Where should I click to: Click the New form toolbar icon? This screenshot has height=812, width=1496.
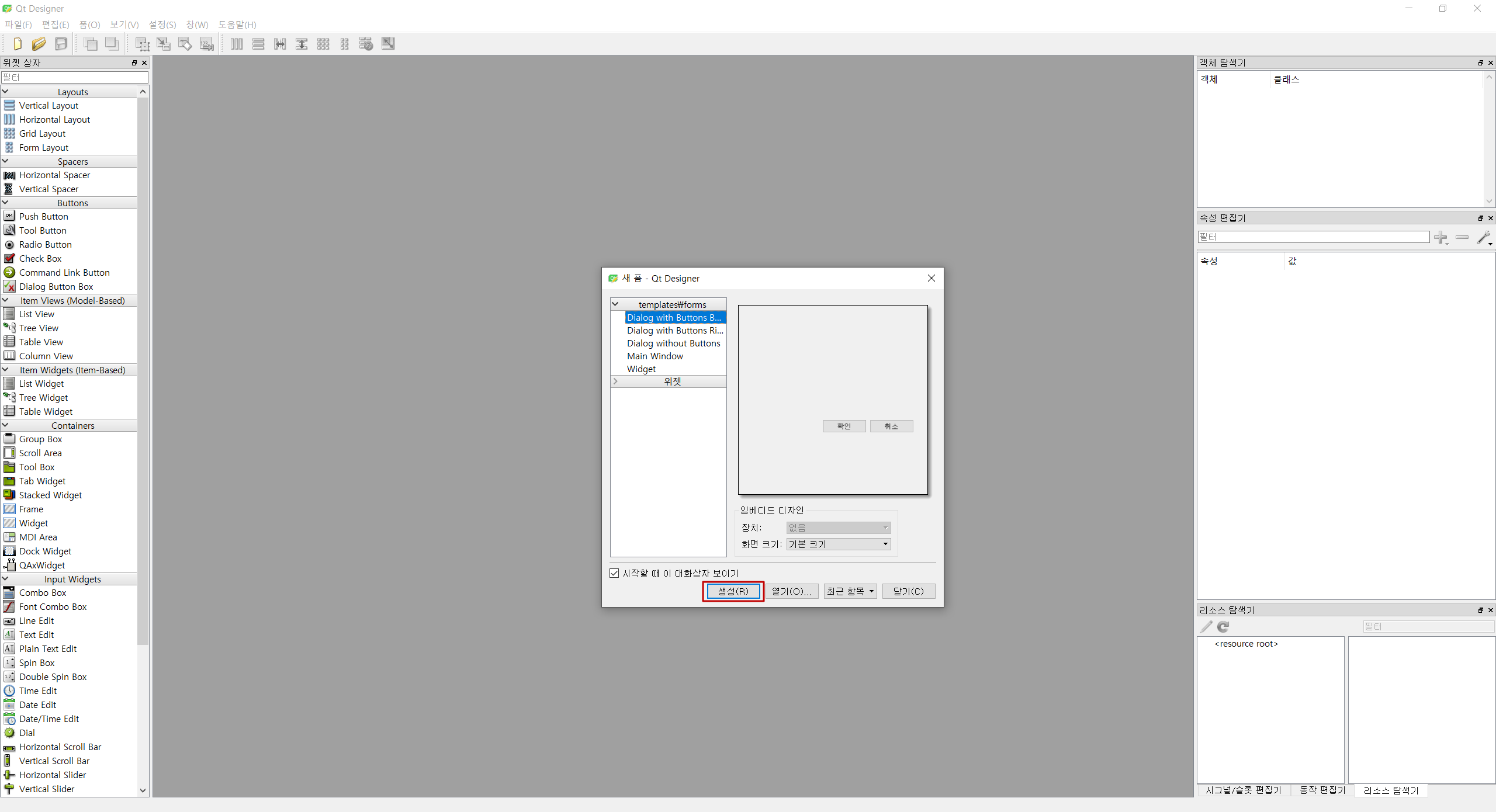tap(18, 44)
